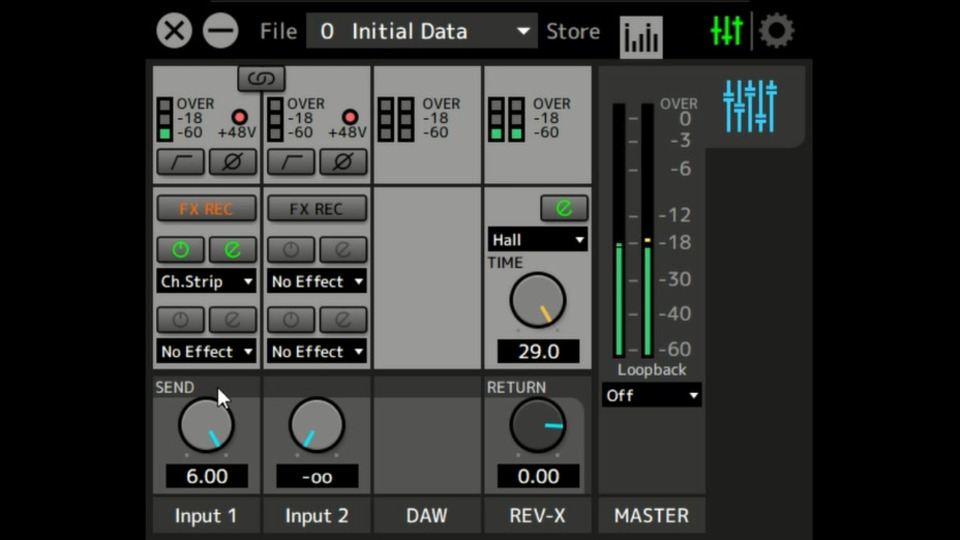This screenshot has height=540, width=960.
Task: Open the File menu
Action: [279, 31]
